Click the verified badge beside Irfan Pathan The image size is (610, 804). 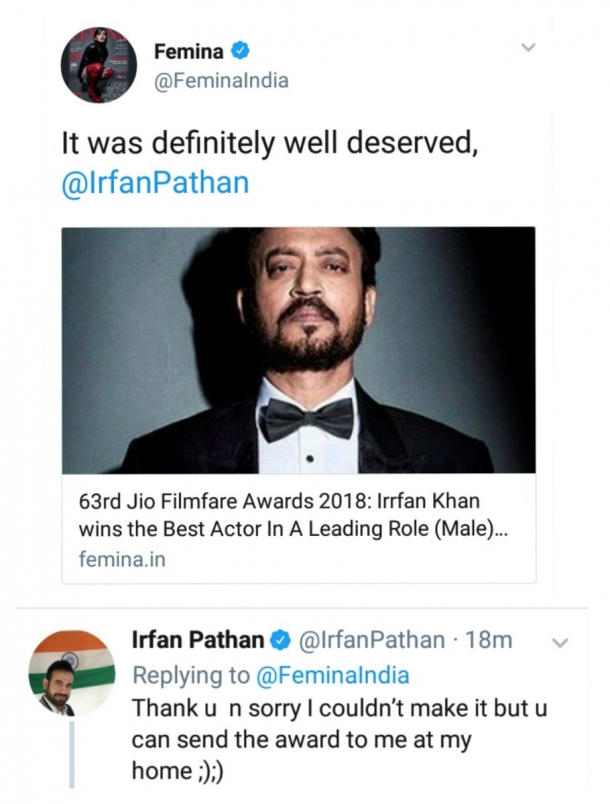pyautogui.click(x=281, y=640)
